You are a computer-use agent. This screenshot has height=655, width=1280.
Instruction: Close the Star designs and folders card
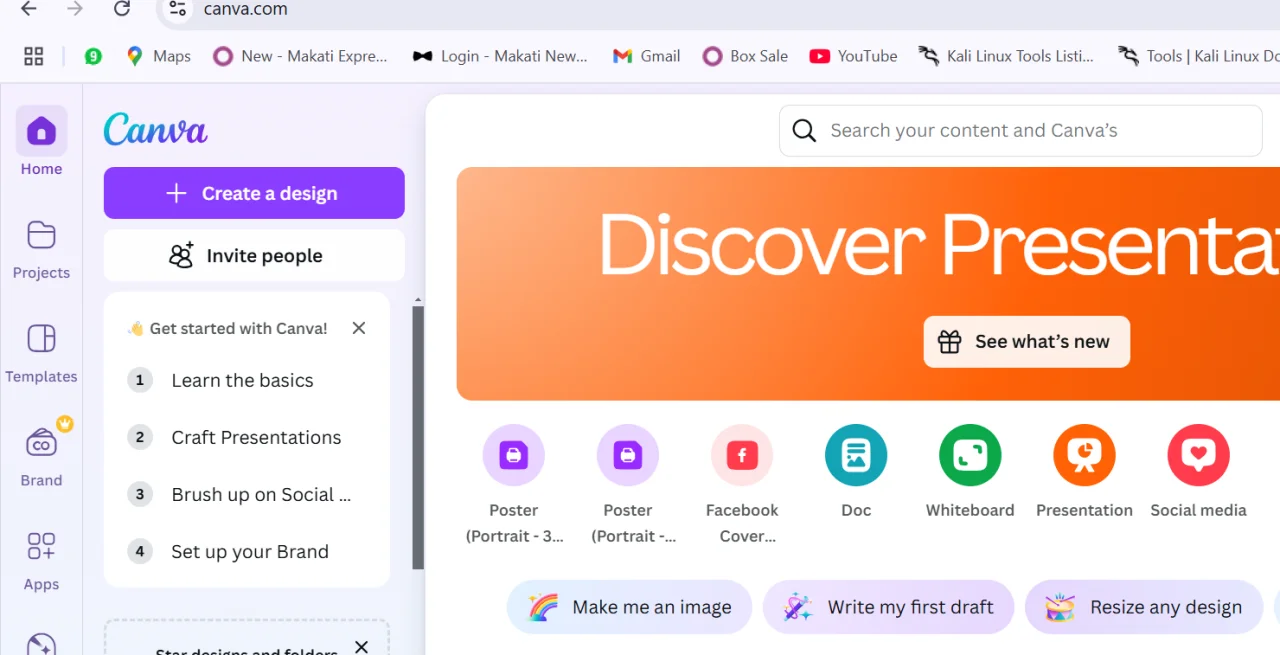pos(361,647)
